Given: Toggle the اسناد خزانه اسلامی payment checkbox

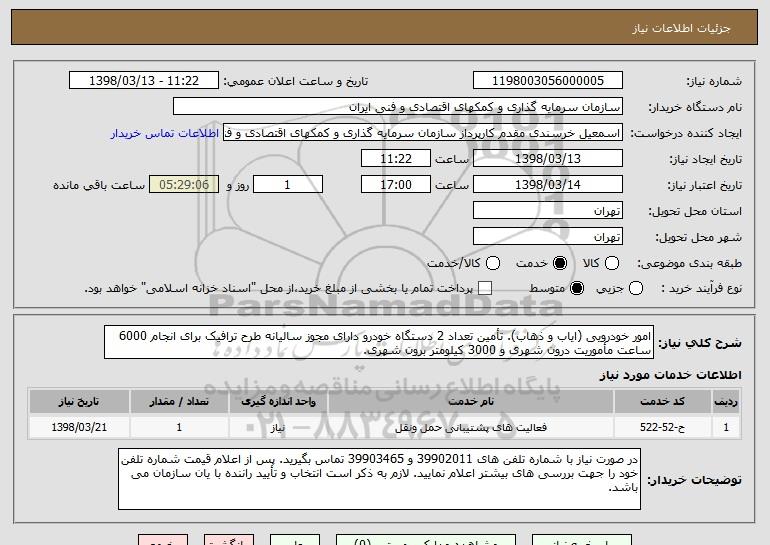Looking at the screenshot, I should point(485,289).
